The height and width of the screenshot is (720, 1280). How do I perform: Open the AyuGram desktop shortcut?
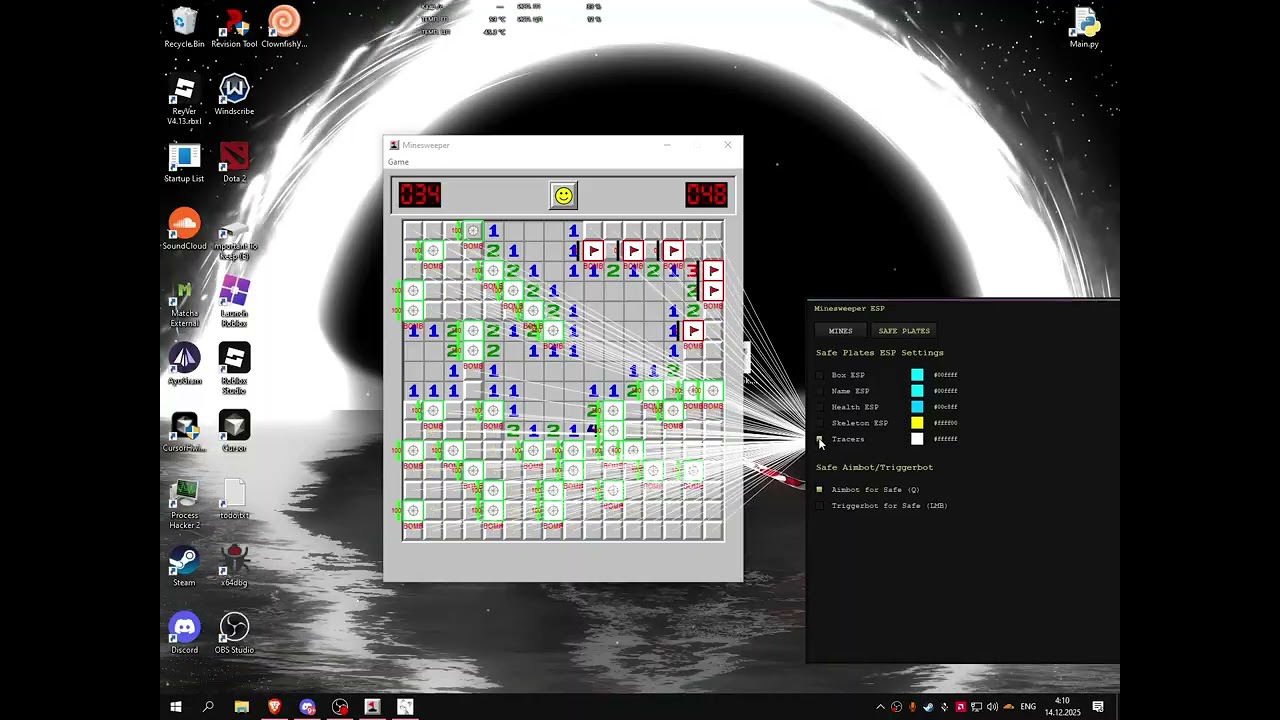point(184,364)
